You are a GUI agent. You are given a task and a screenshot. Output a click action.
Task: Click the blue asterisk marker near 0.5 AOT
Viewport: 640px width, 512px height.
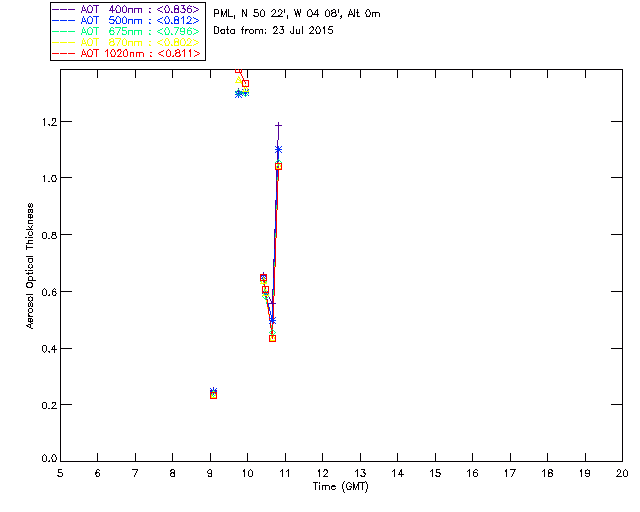(272, 321)
